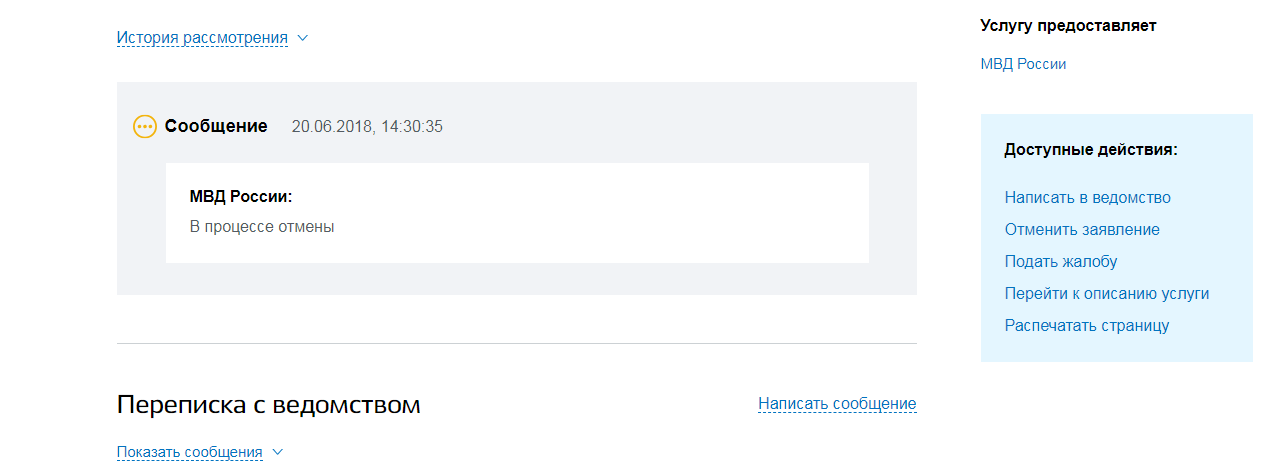1261x475 pixels.
Task: Choose Отменить заявление action
Action: coord(1082,230)
